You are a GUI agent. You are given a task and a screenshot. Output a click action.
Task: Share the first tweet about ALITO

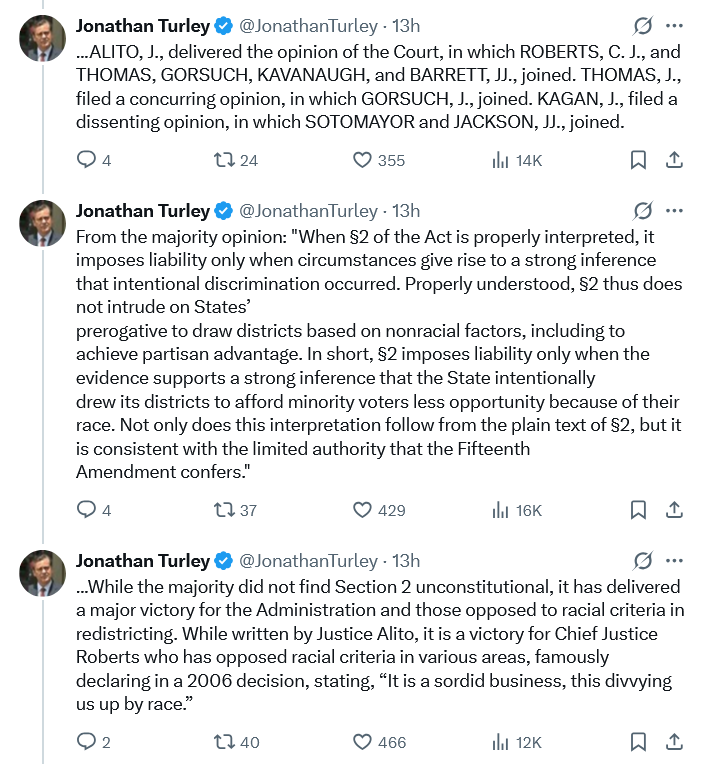click(674, 160)
